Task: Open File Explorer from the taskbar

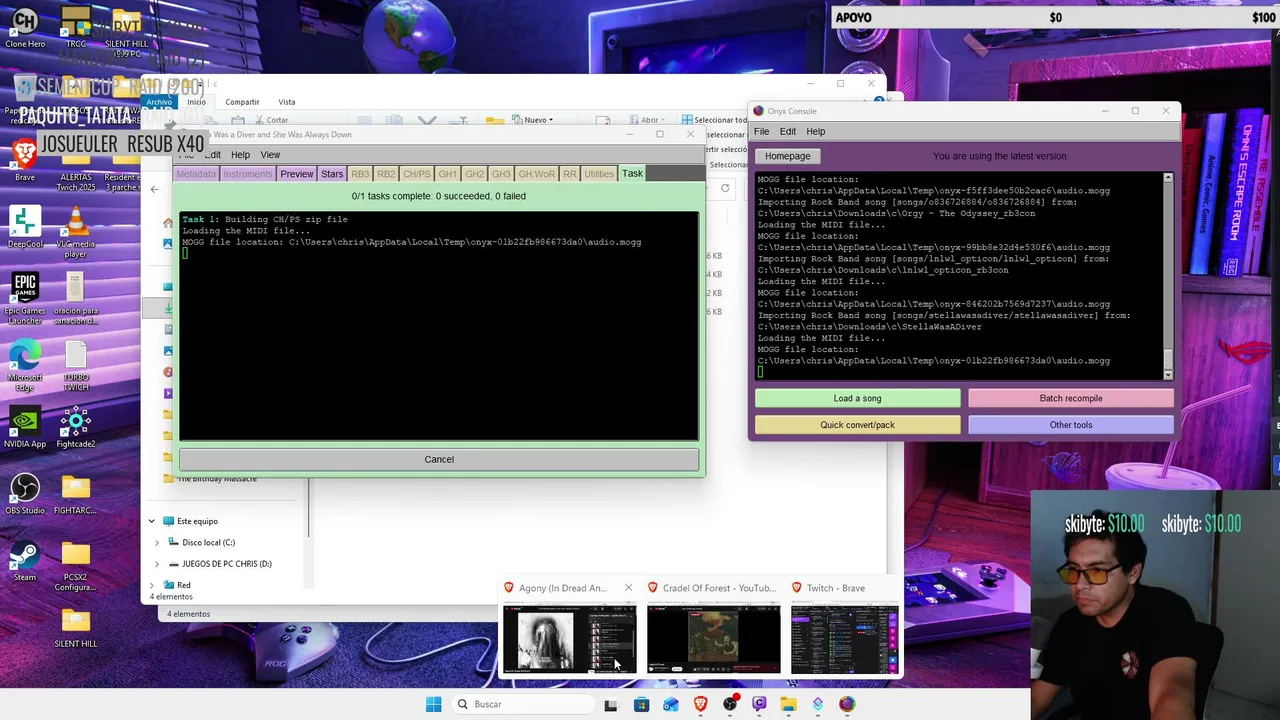Action: 788,704
